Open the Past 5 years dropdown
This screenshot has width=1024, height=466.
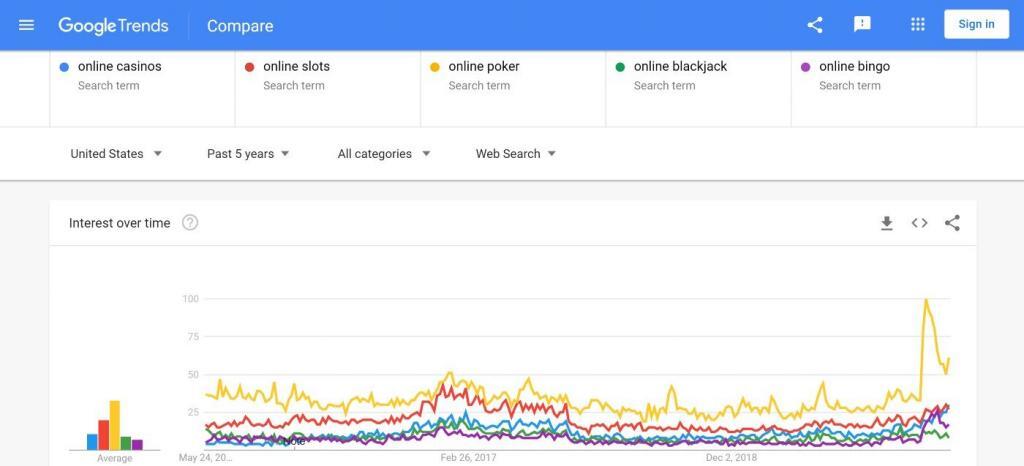point(248,154)
